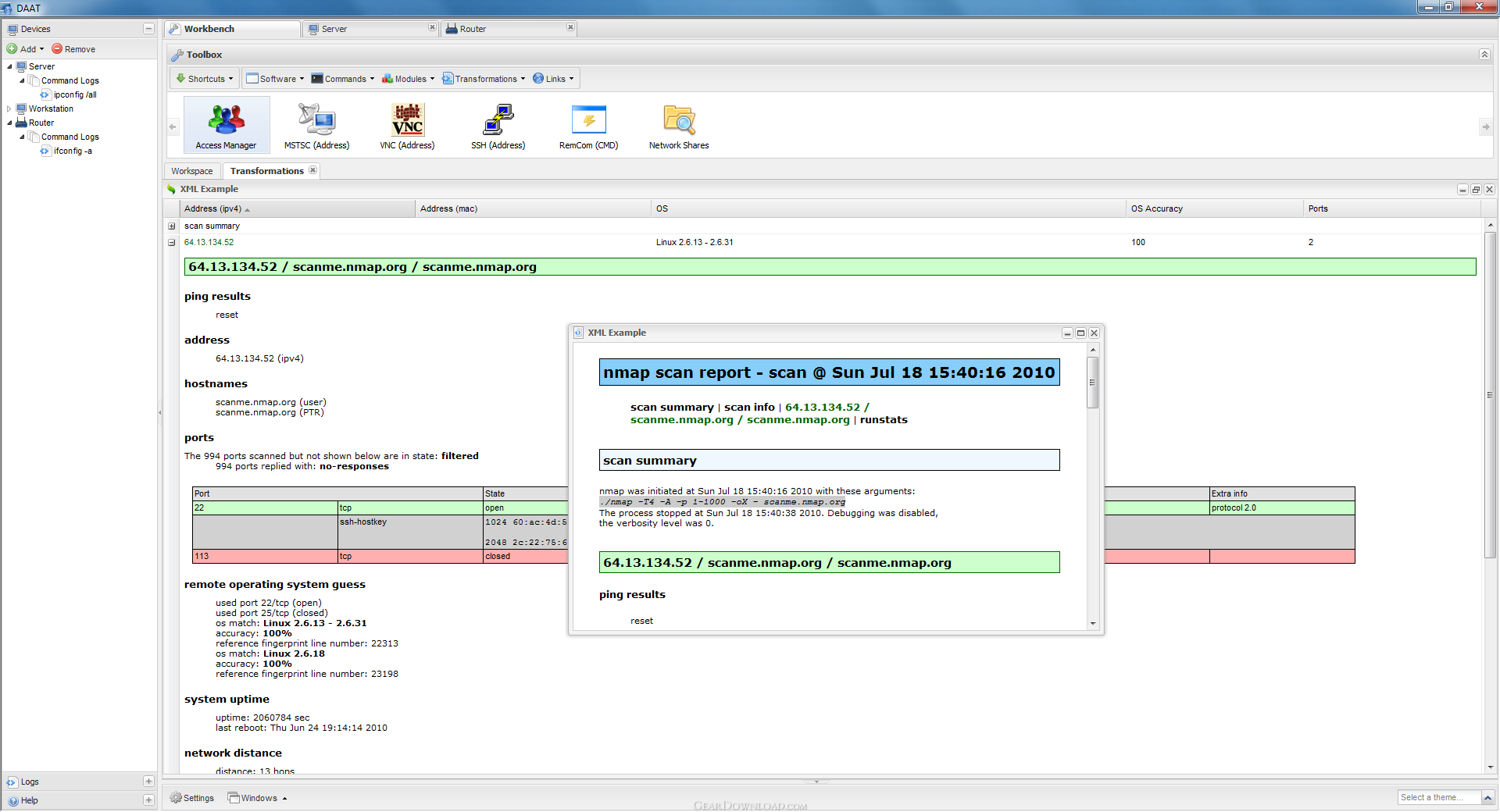Click the green Add device icon
Screen dimensions: 1500x812
click(x=12, y=49)
